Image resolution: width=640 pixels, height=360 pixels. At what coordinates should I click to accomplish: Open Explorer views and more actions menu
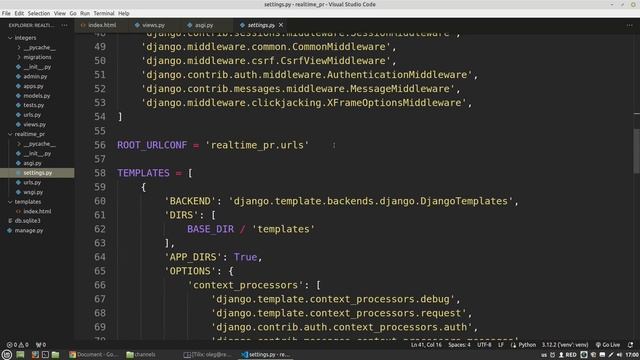pos(64,25)
